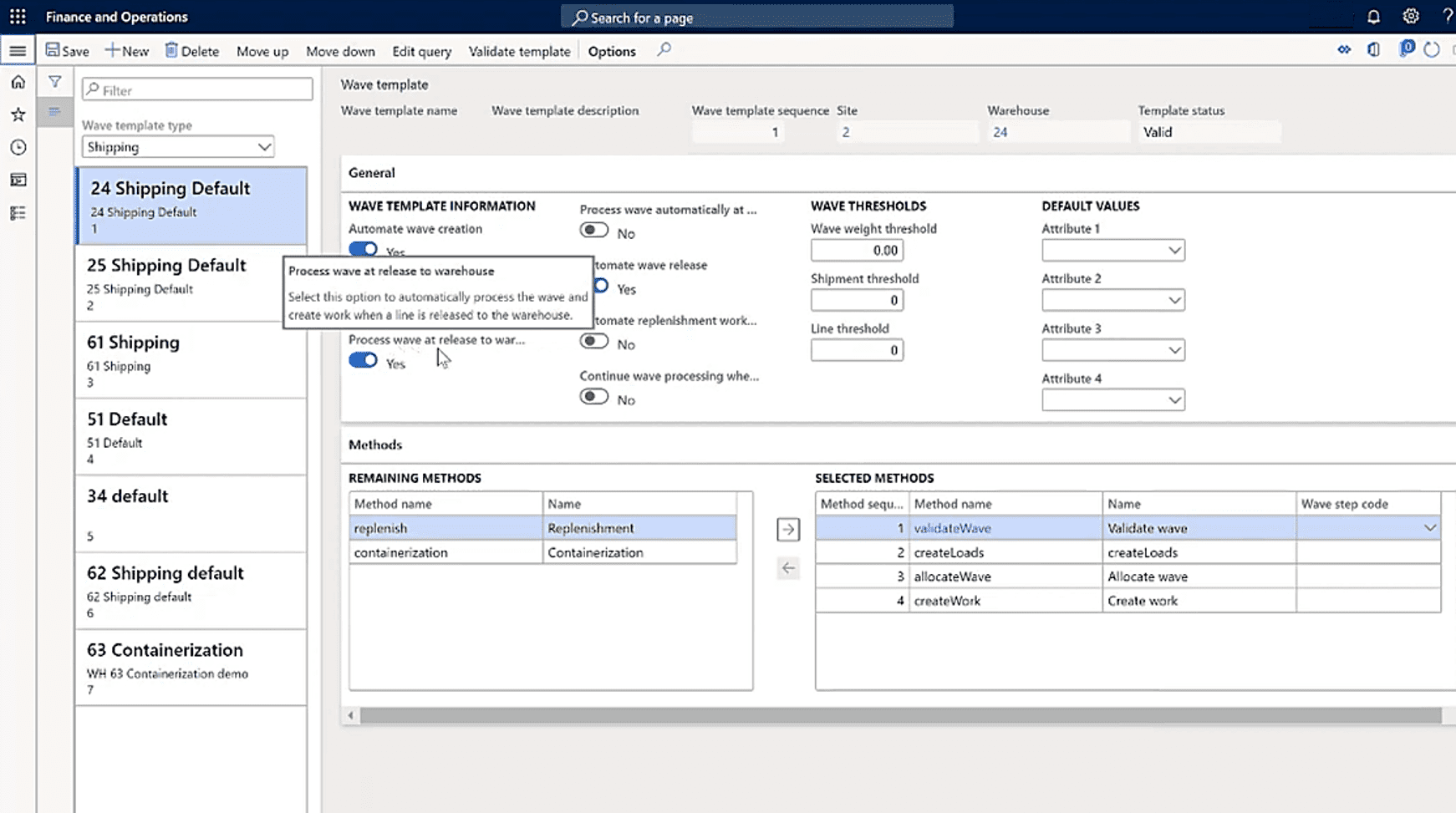Click Shipment threshold field
Image resolution: width=1456 pixels, height=813 pixels.
[x=857, y=300]
